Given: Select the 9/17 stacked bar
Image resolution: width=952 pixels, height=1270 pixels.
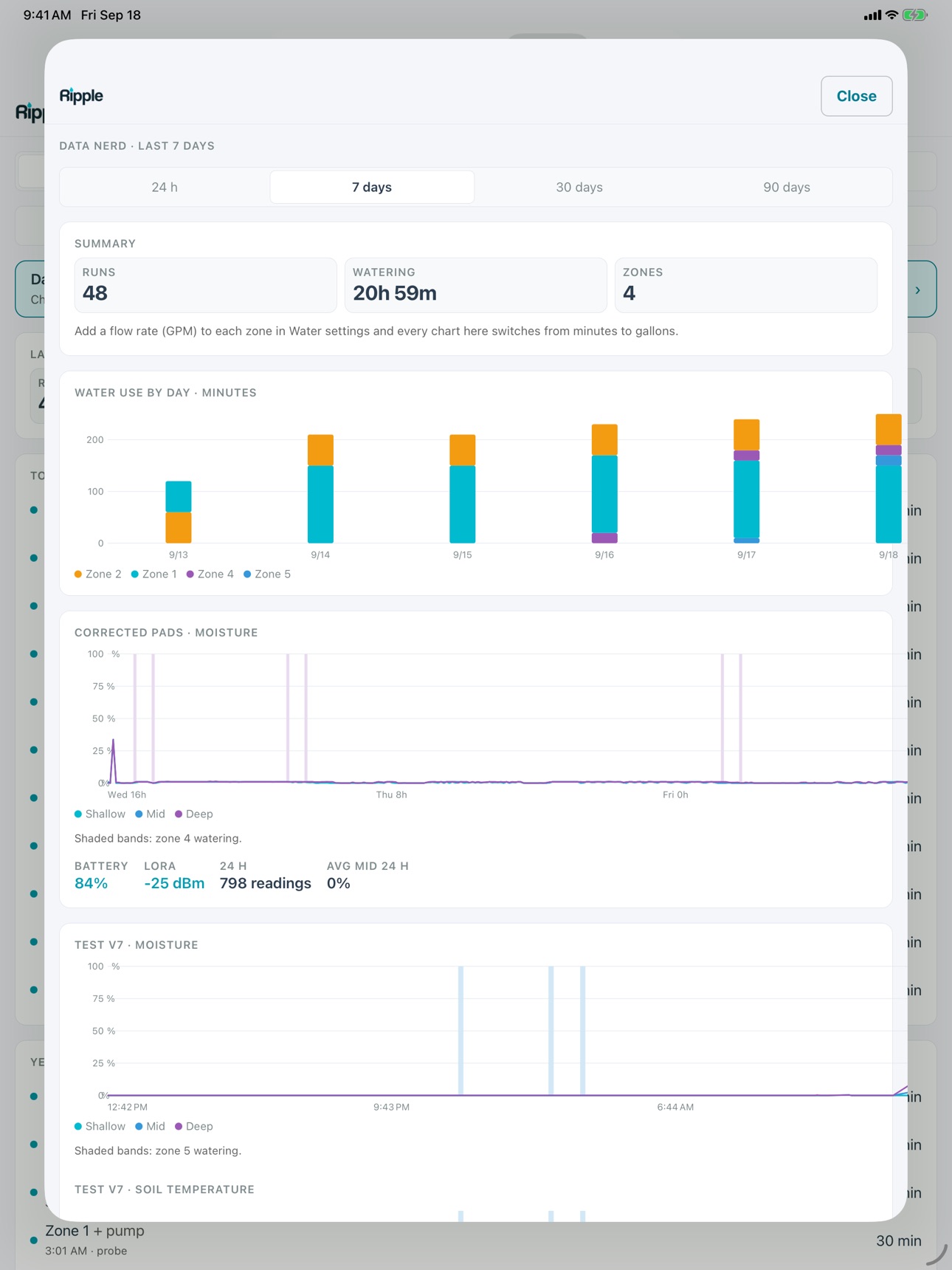Looking at the screenshot, I should 747,481.
